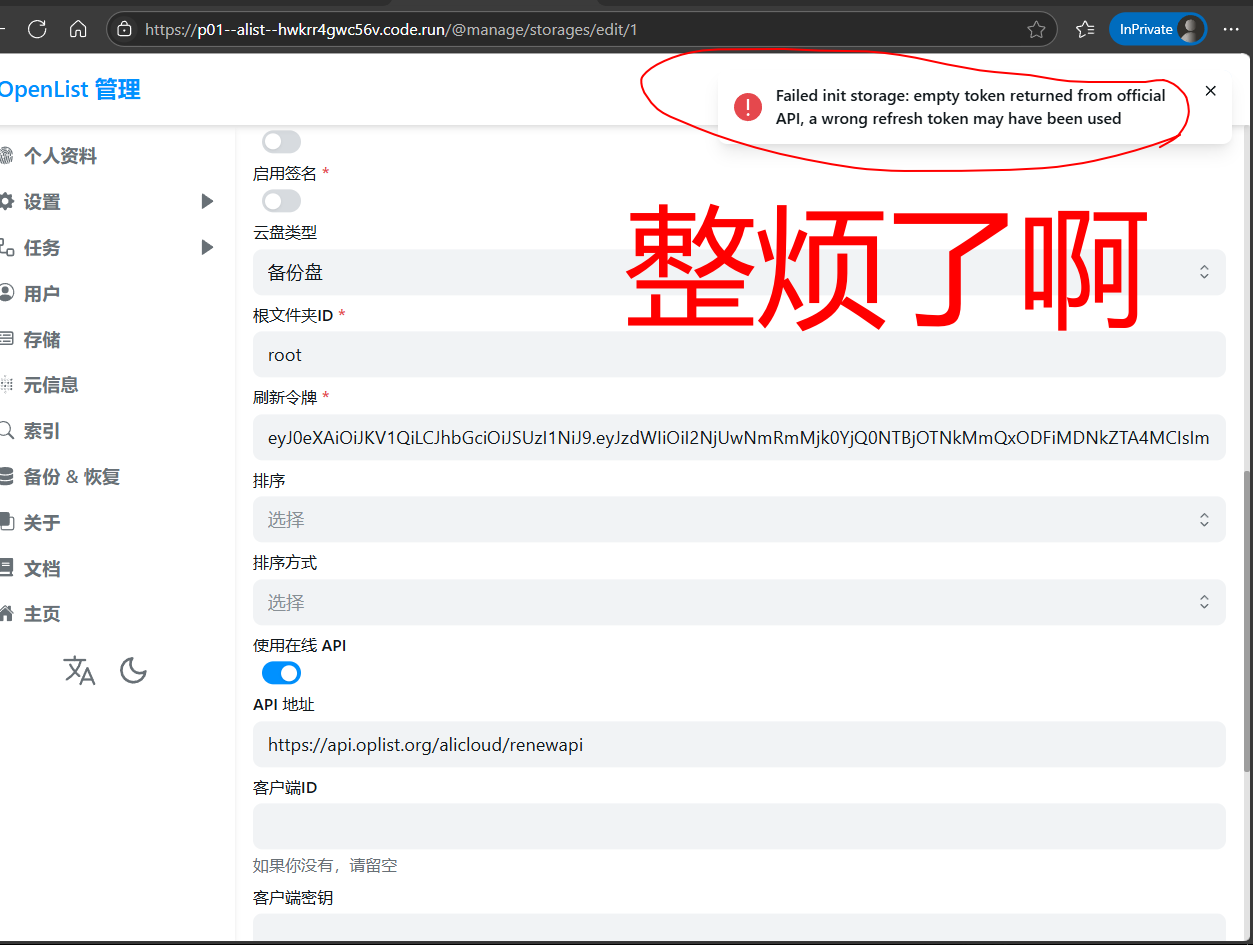View site information lock icon
The image size is (1253, 945).
point(124,29)
